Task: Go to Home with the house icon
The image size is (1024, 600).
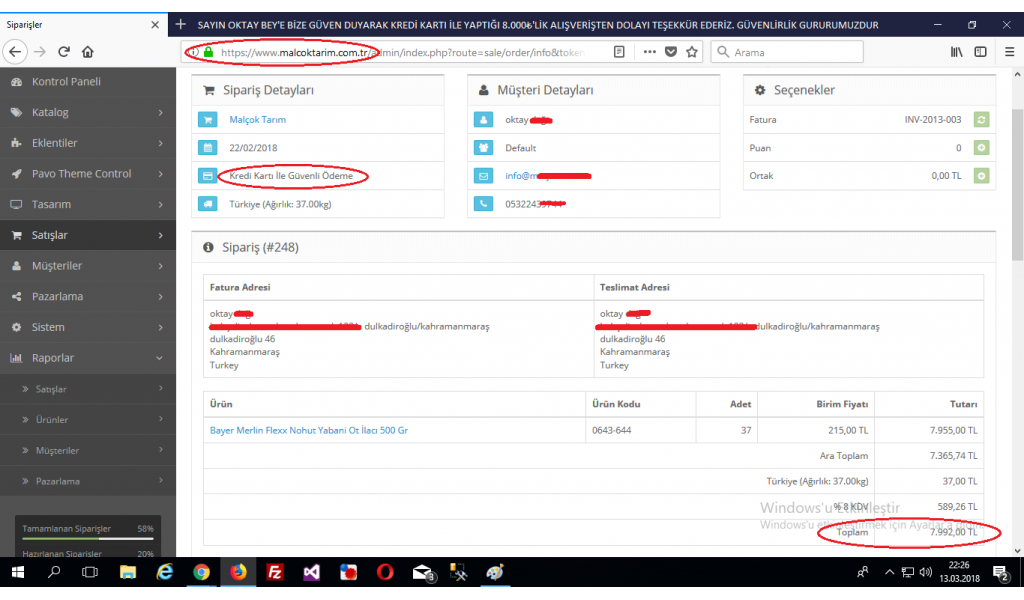Action: coord(88,52)
